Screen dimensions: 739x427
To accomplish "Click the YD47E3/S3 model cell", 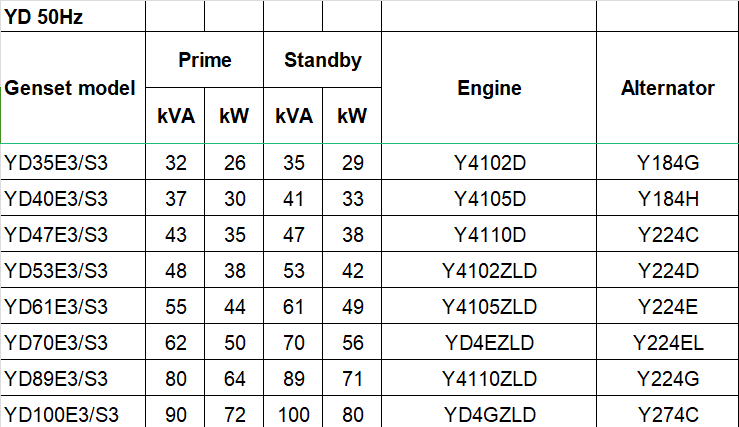I will 56,234.
